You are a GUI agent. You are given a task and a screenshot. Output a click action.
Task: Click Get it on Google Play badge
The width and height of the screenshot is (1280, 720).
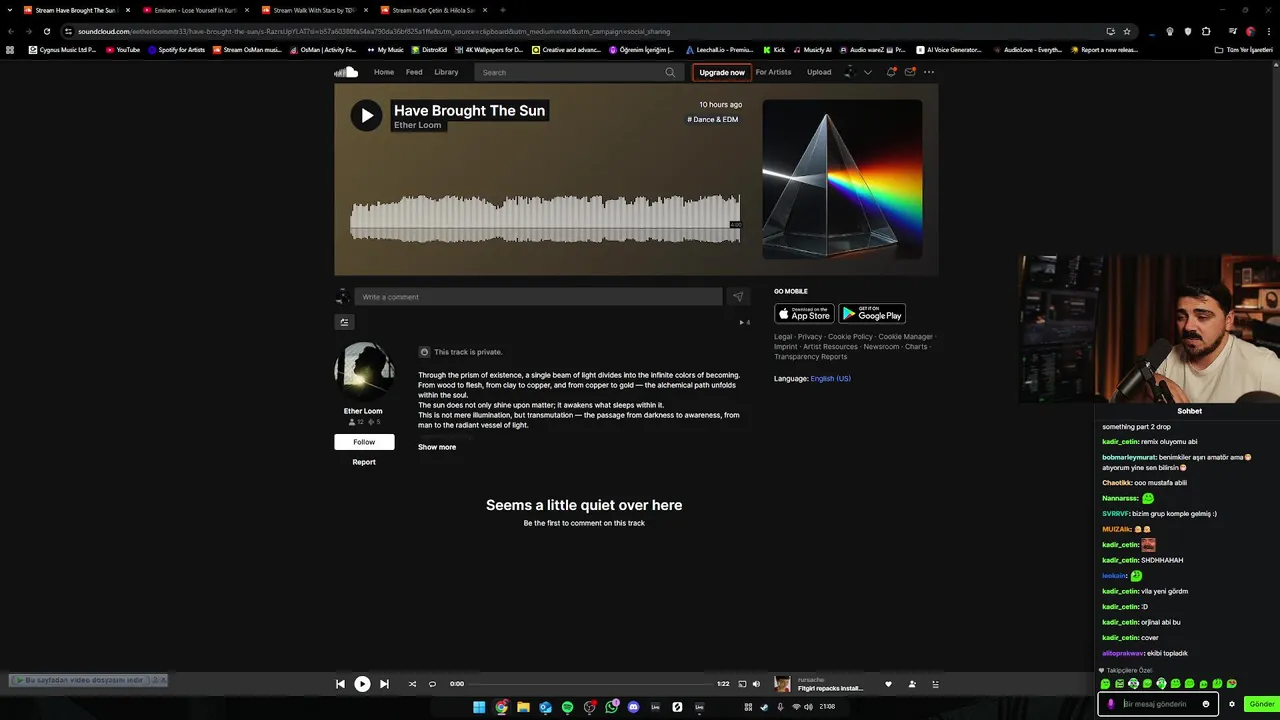pos(872,314)
